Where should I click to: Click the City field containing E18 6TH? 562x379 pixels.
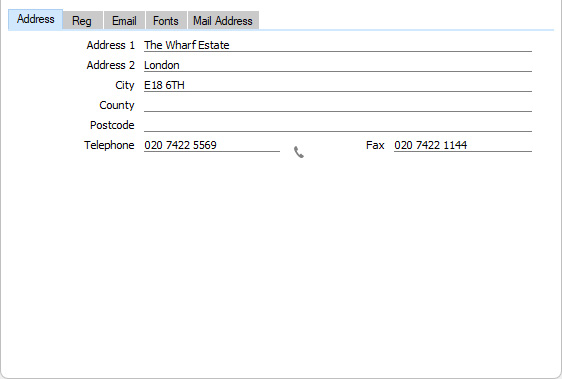pos(338,85)
